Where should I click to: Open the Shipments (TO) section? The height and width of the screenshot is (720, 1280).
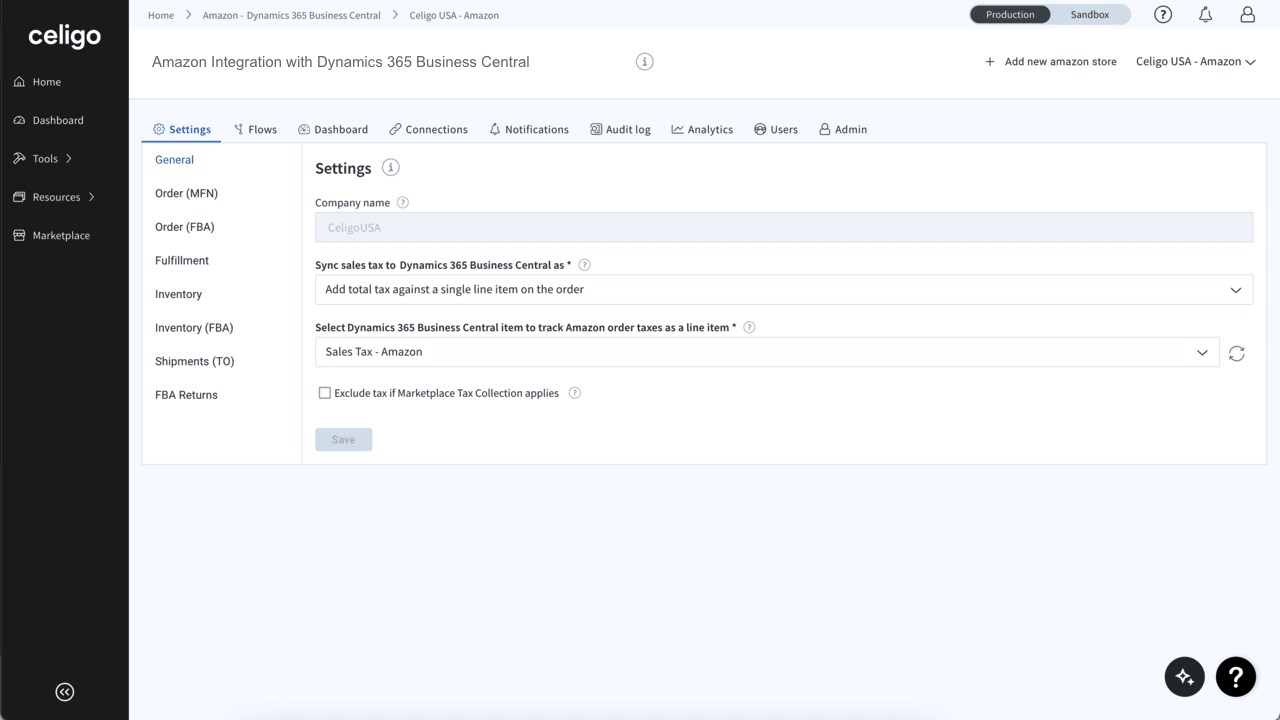[x=195, y=361]
